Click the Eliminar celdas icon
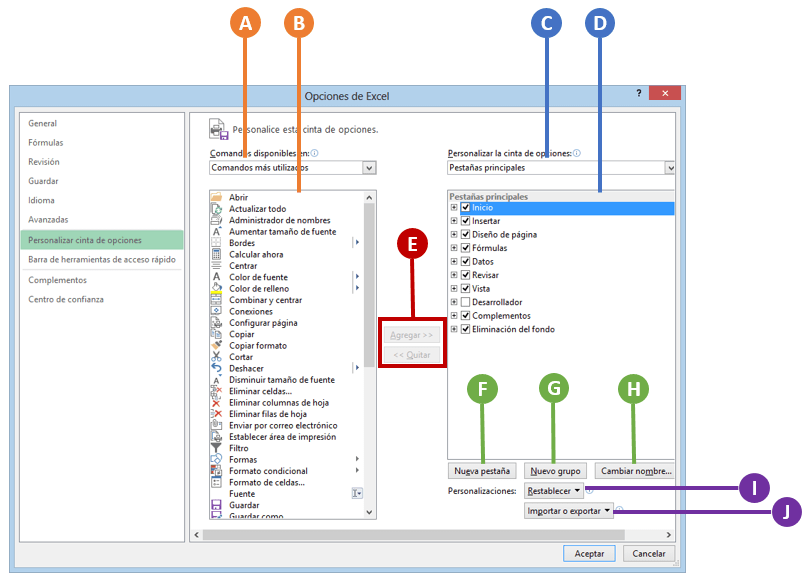810x575 pixels. click(x=216, y=391)
